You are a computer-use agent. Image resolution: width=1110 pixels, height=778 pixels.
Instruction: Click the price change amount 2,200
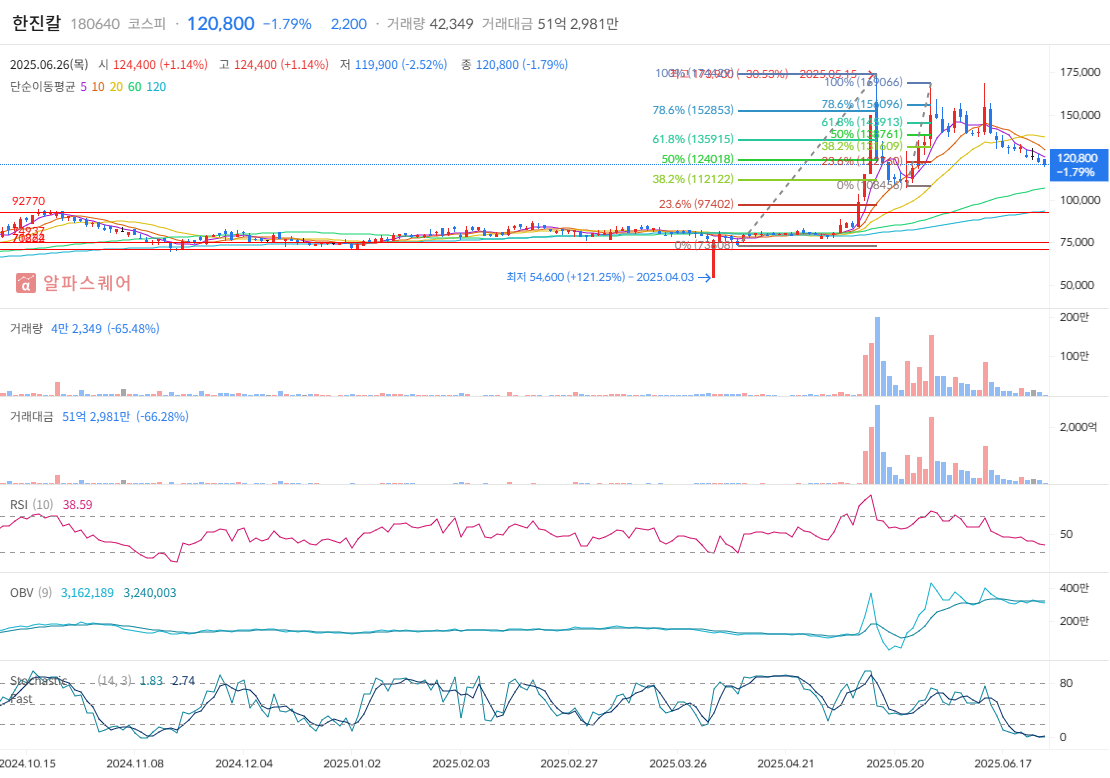click(349, 24)
